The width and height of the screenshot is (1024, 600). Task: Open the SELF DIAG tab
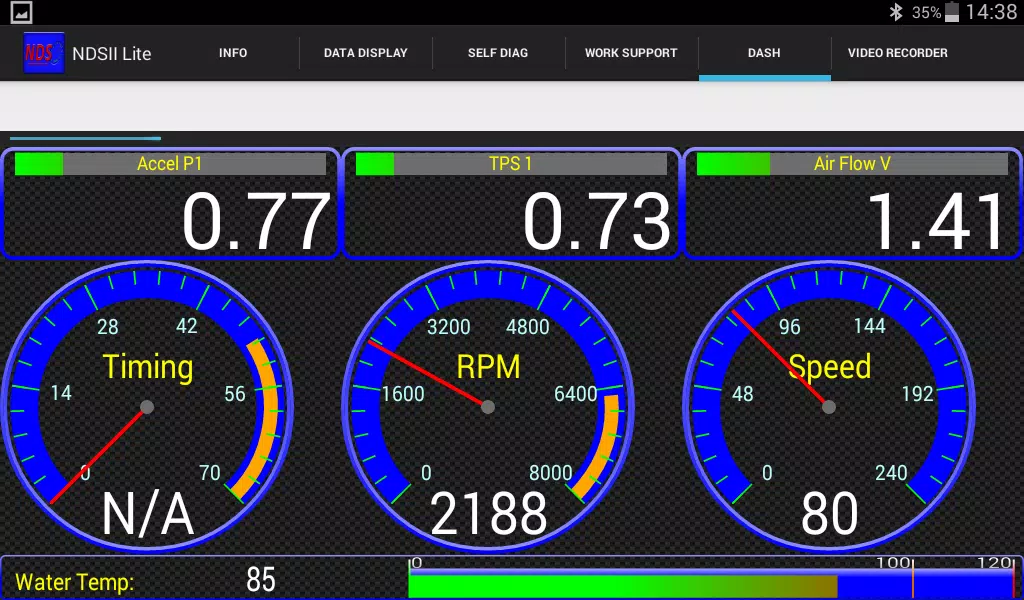coord(498,53)
